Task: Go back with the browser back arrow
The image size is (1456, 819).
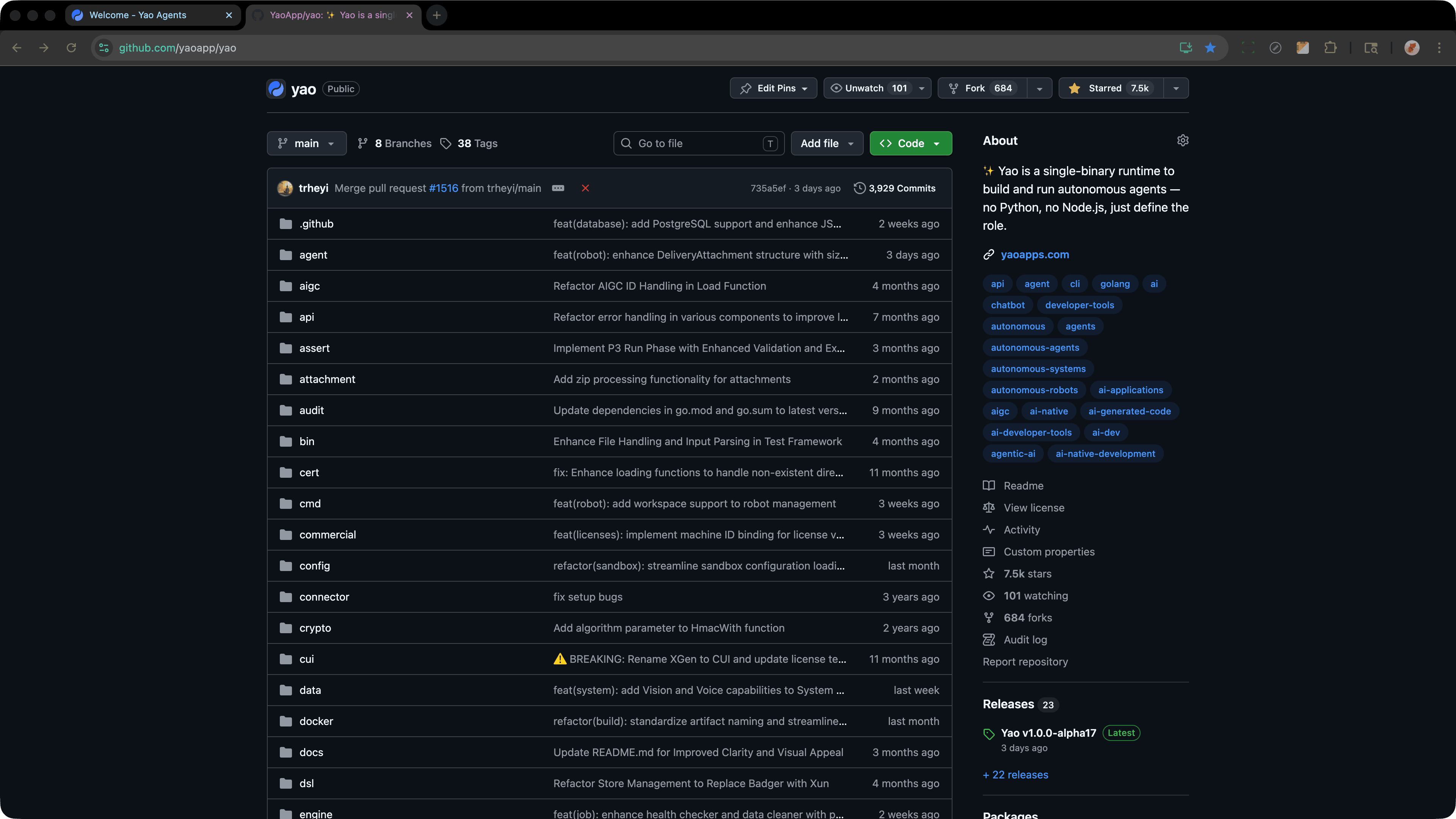Action: [x=17, y=48]
